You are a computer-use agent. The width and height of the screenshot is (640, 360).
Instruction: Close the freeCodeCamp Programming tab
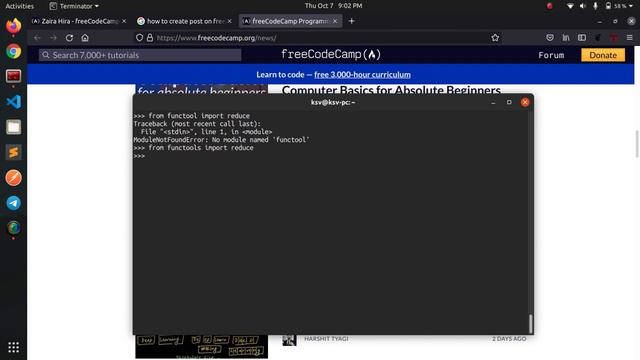coord(335,21)
